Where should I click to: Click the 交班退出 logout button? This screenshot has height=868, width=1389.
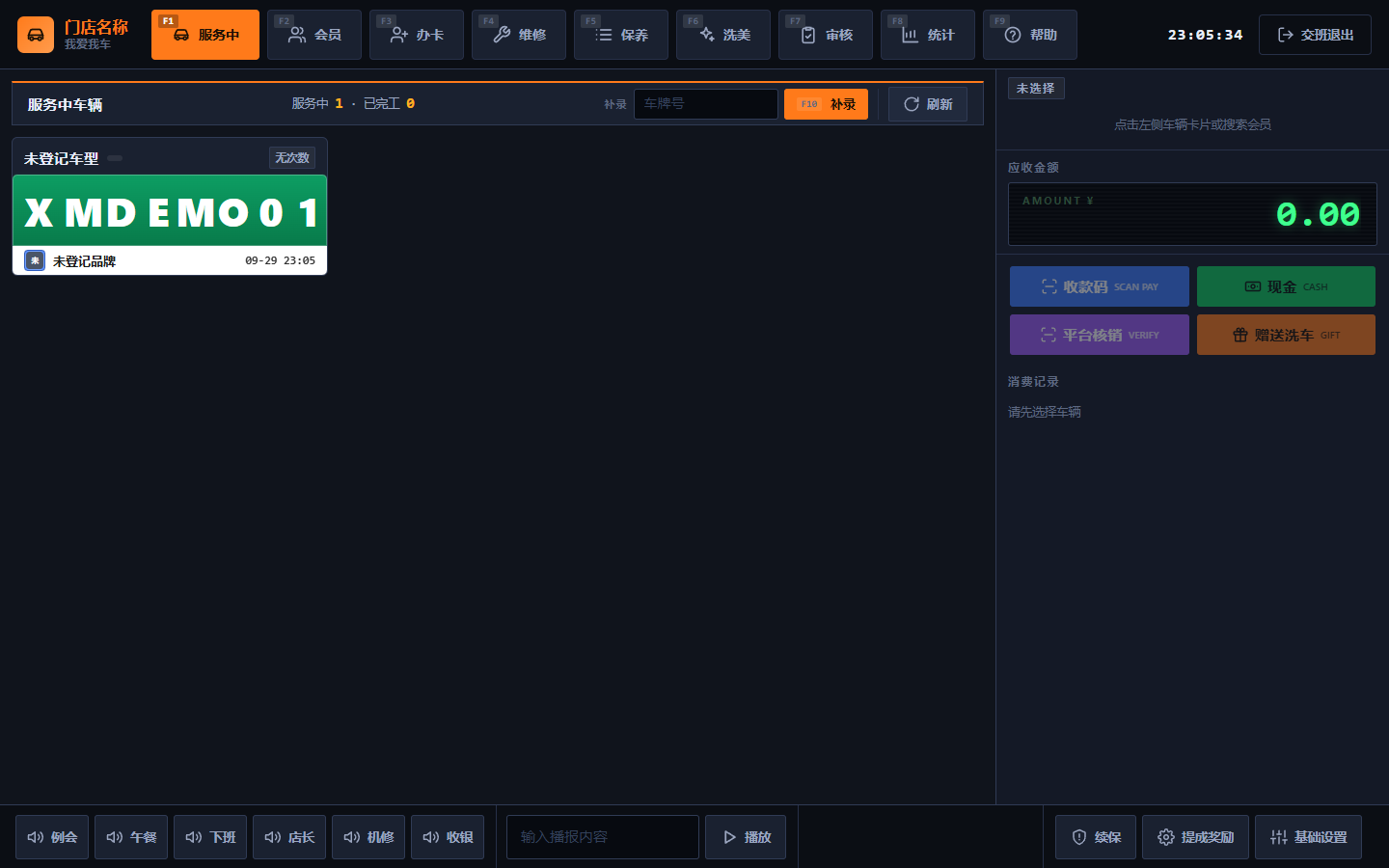(1315, 35)
